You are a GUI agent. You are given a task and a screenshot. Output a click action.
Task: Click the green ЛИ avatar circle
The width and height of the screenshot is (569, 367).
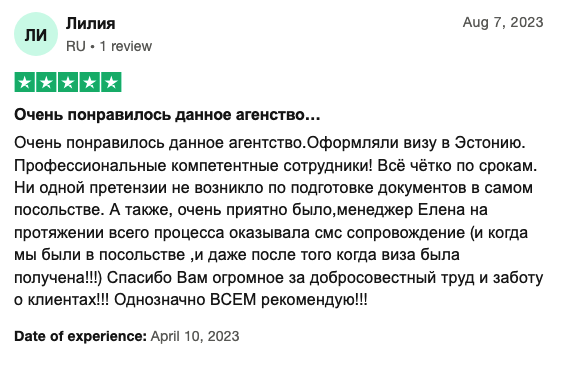(36, 34)
